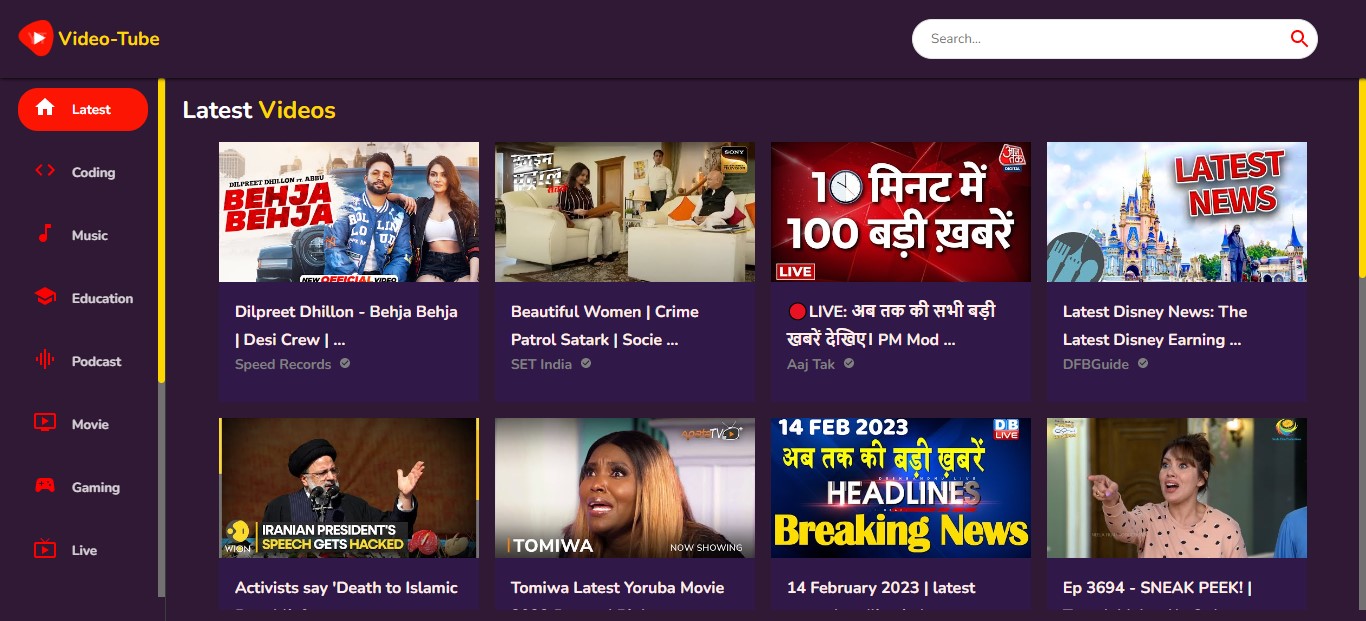Click the page's vertical scrollbar
The width and height of the screenshot is (1366, 621).
1361,180
